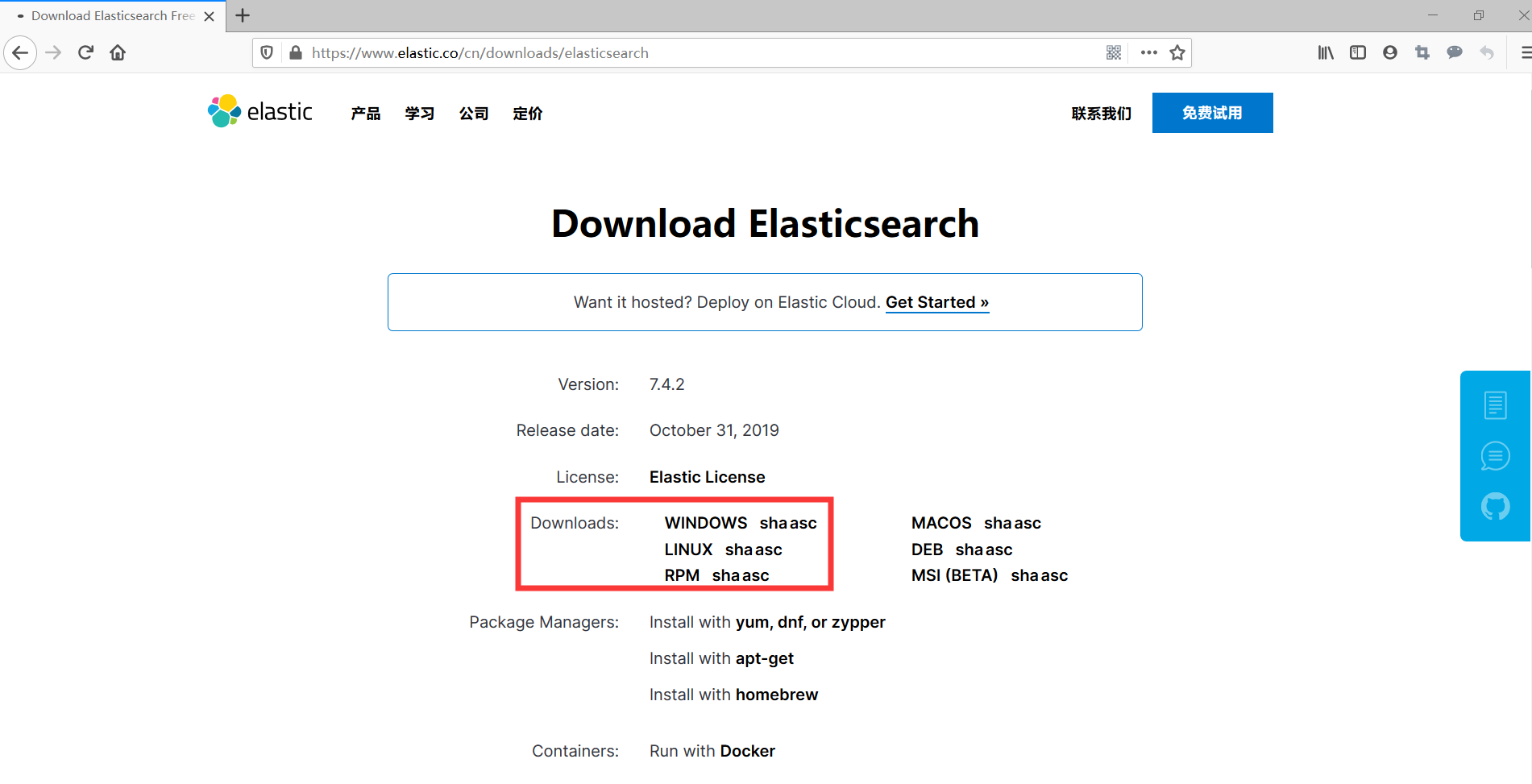Toggle the browser sidebar view
Image resolution: width=1532 pixels, height=784 pixels.
[1358, 53]
